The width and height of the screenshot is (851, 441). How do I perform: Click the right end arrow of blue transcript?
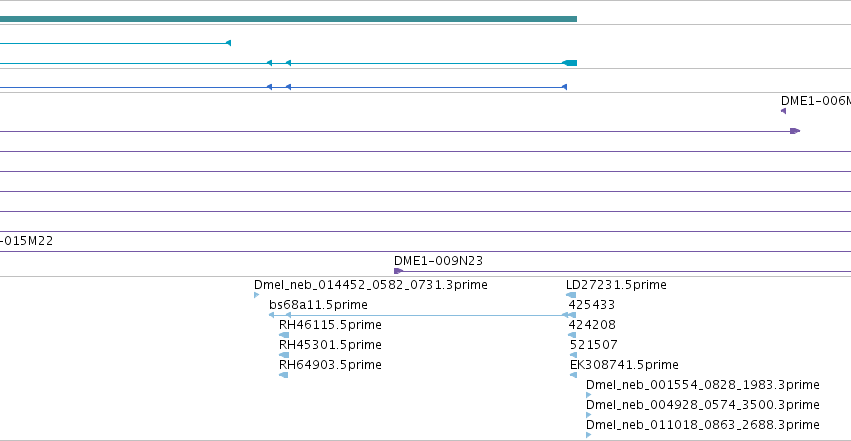click(x=564, y=87)
